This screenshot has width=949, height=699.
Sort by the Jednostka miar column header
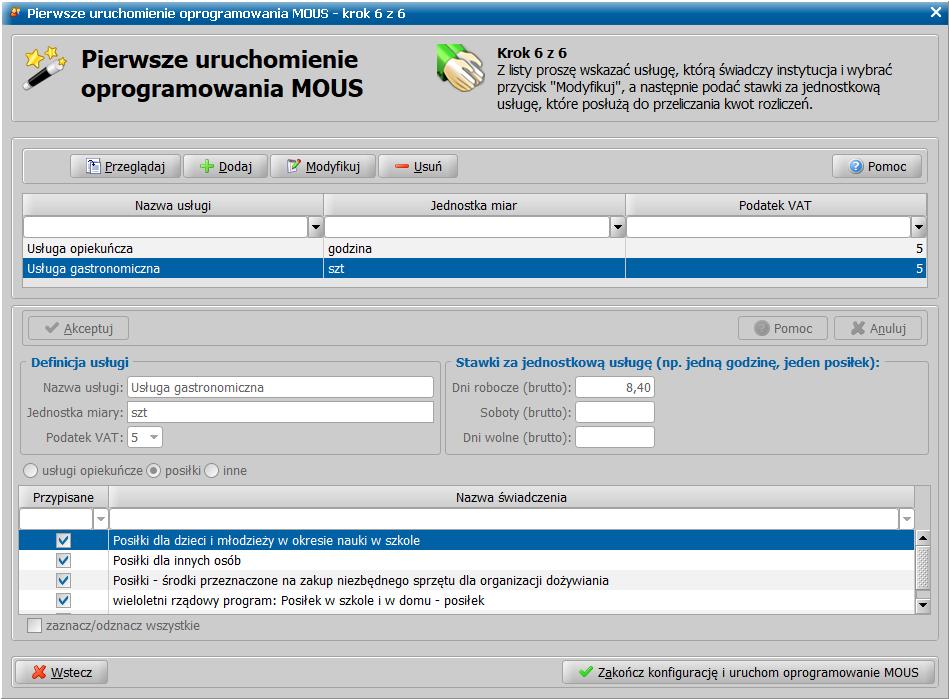474,205
